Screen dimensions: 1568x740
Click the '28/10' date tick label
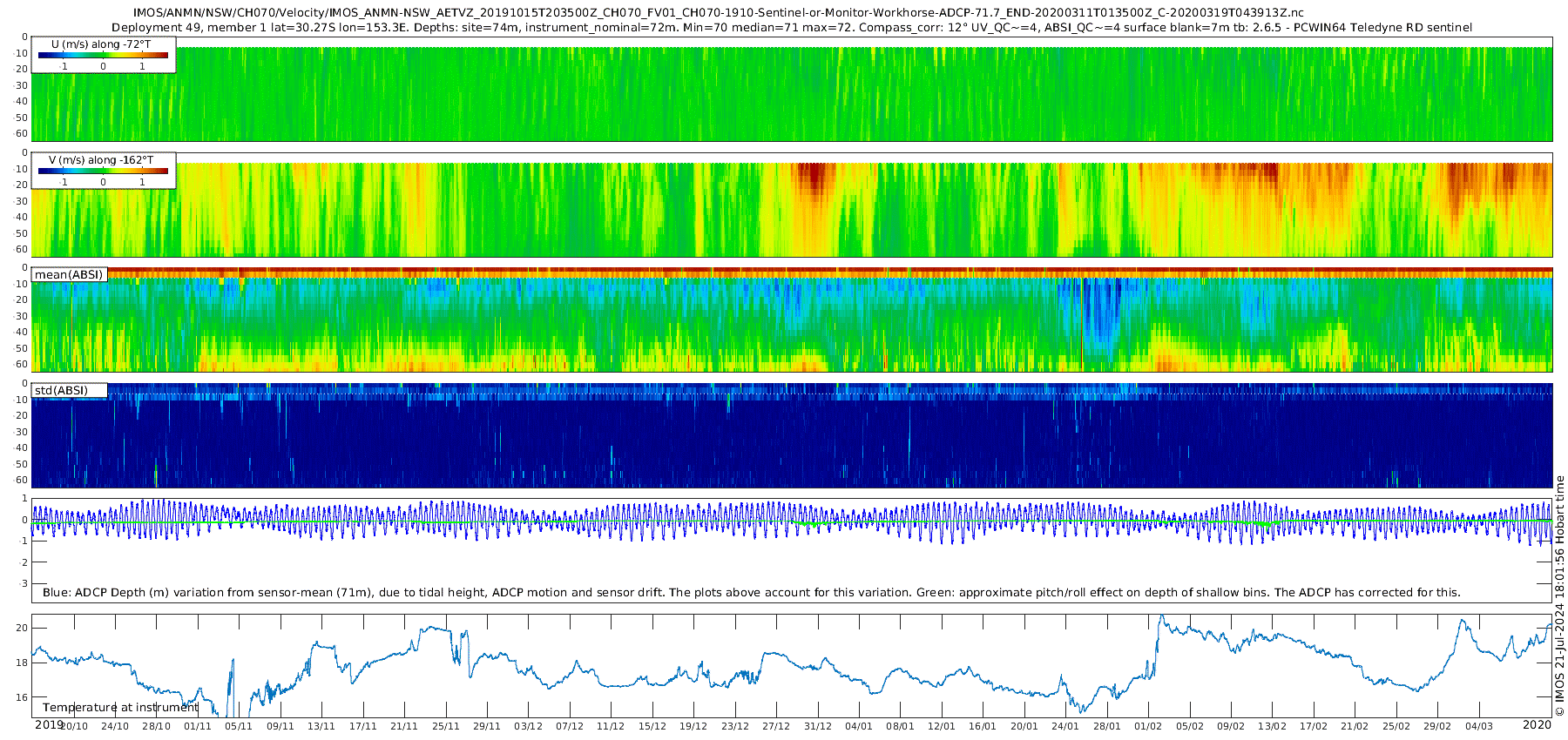157,726
